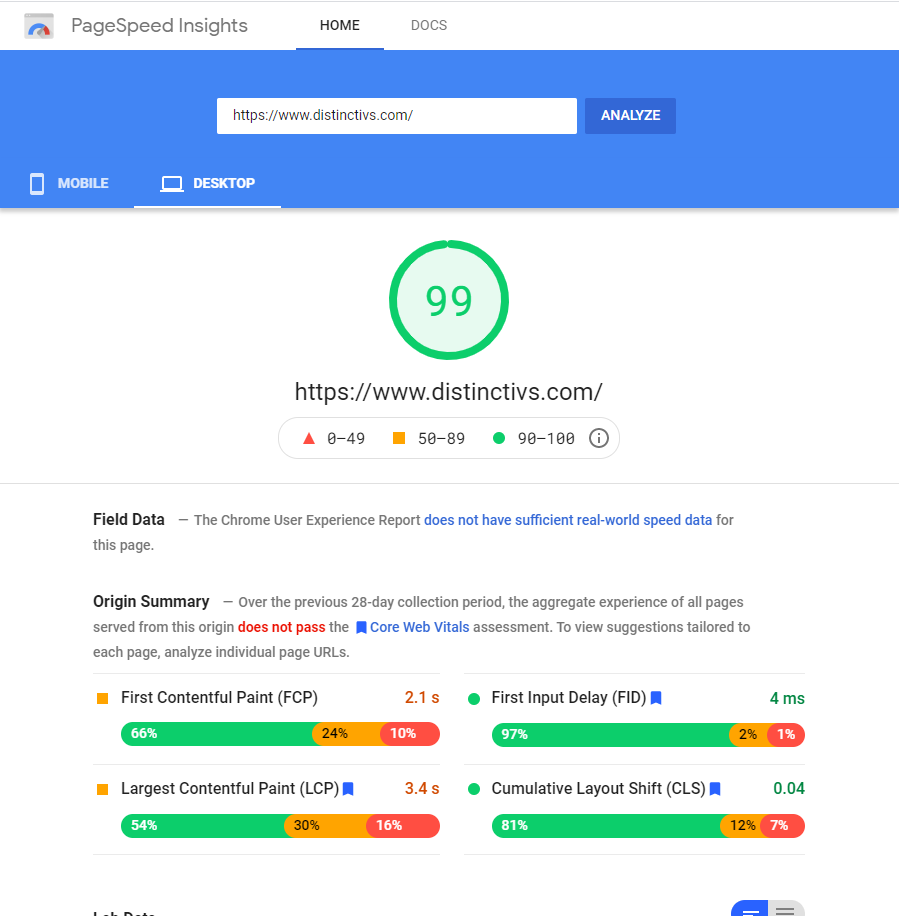Select the DESKTOP tab
The height and width of the screenshot is (916, 899).
pyautogui.click(x=208, y=184)
